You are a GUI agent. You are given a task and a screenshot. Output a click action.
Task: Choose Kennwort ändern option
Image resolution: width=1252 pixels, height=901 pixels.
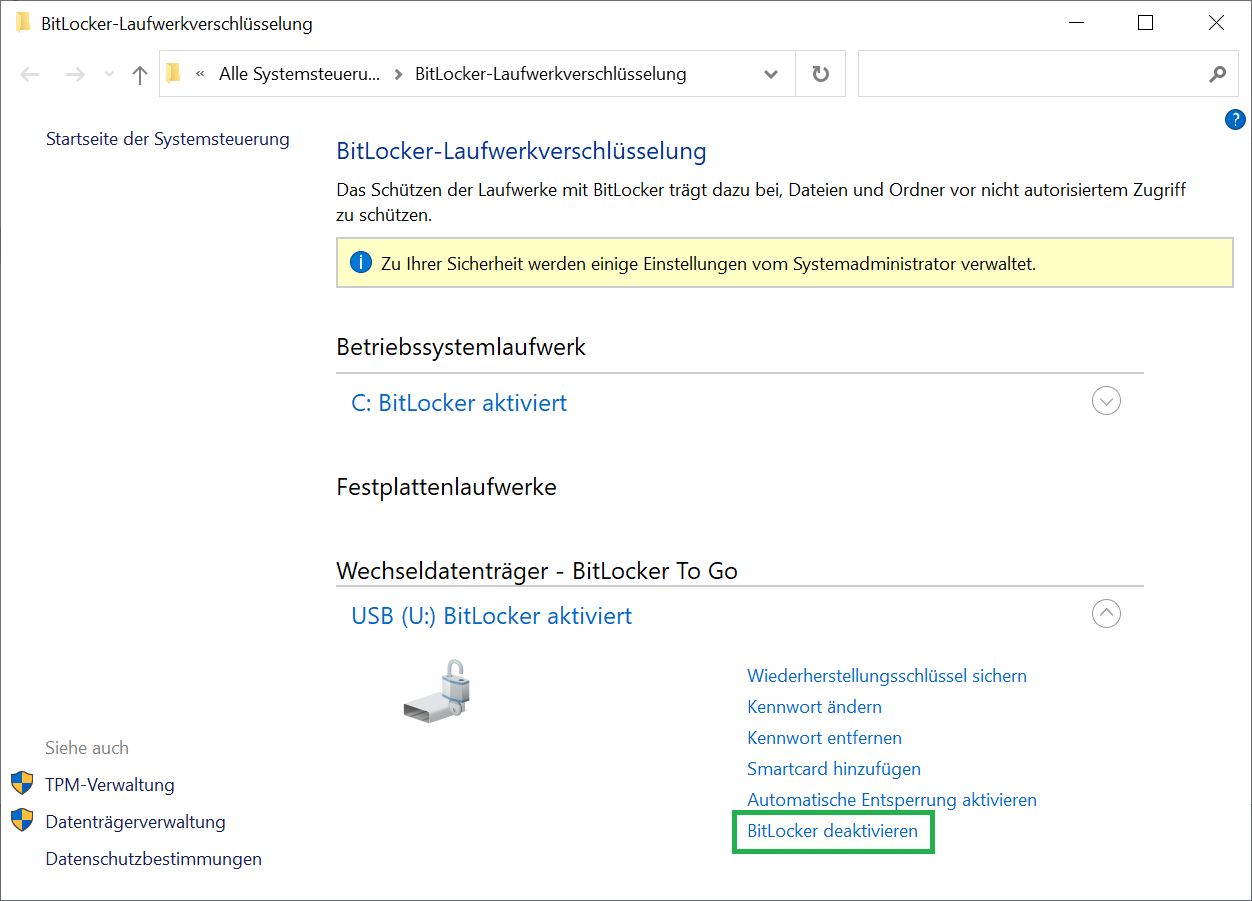(x=814, y=707)
